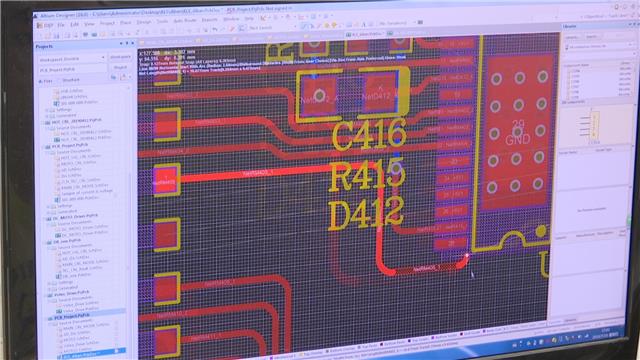The width and height of the screenshot is (640, 360).
Task: Click the Libraries button in Libraries panel
Action: pos(572,37)
